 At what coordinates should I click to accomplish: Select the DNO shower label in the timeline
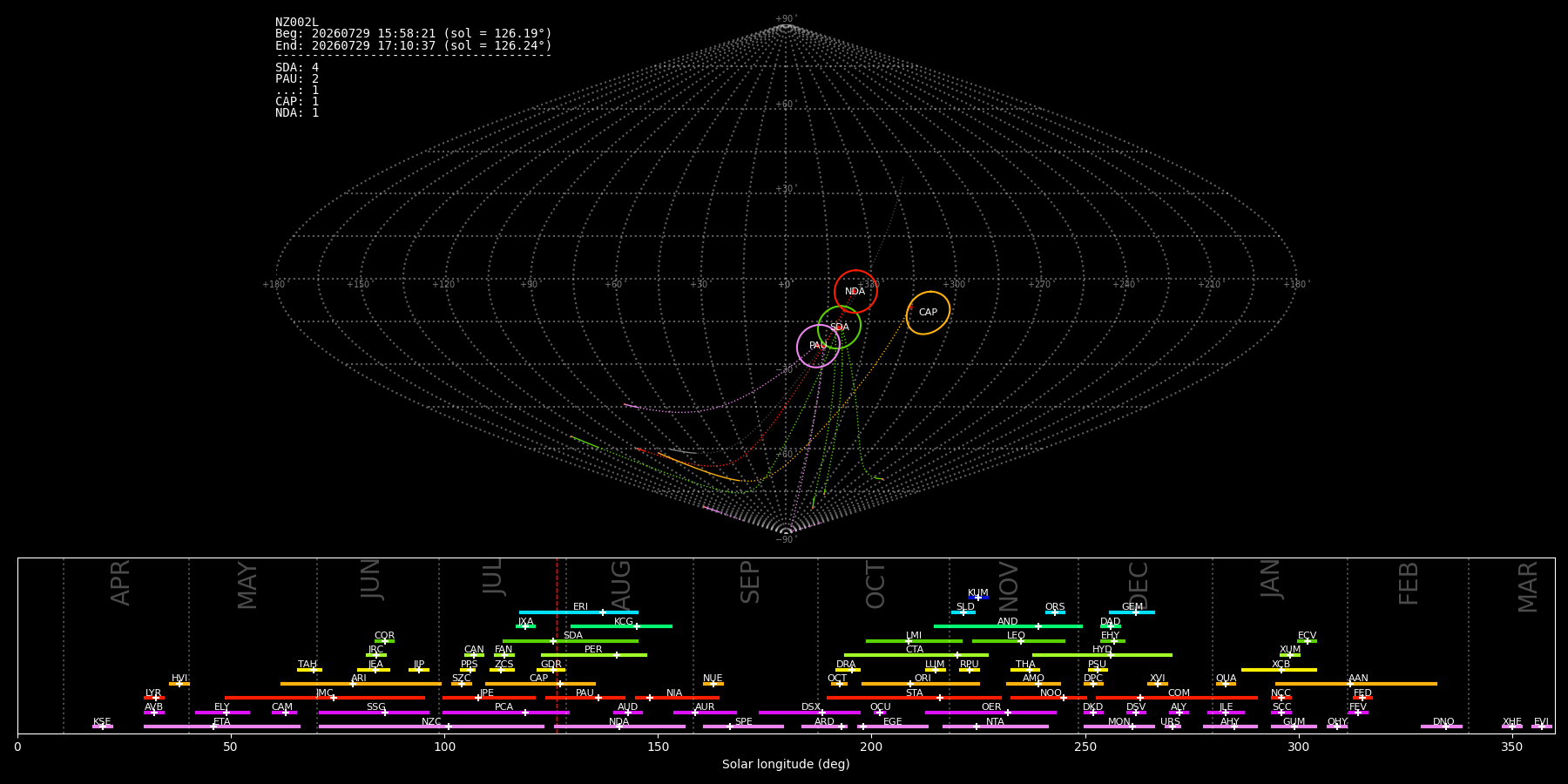pyautogui.click(x=1443, y=722)
